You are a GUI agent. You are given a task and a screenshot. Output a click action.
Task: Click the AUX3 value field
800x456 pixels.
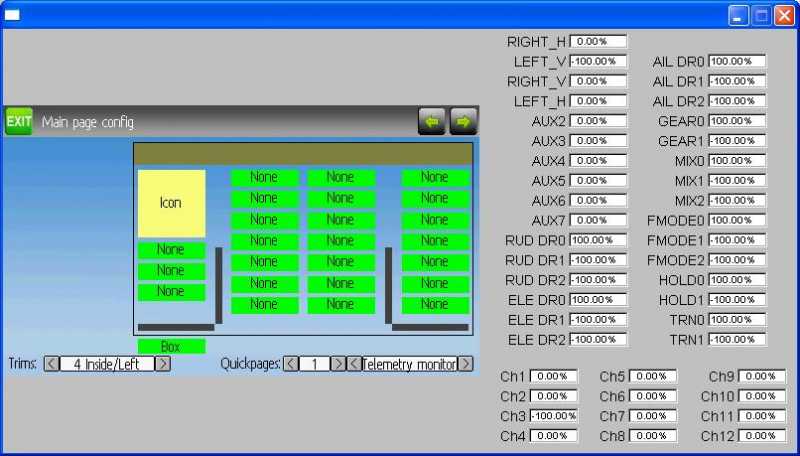(x=598, y=141)
